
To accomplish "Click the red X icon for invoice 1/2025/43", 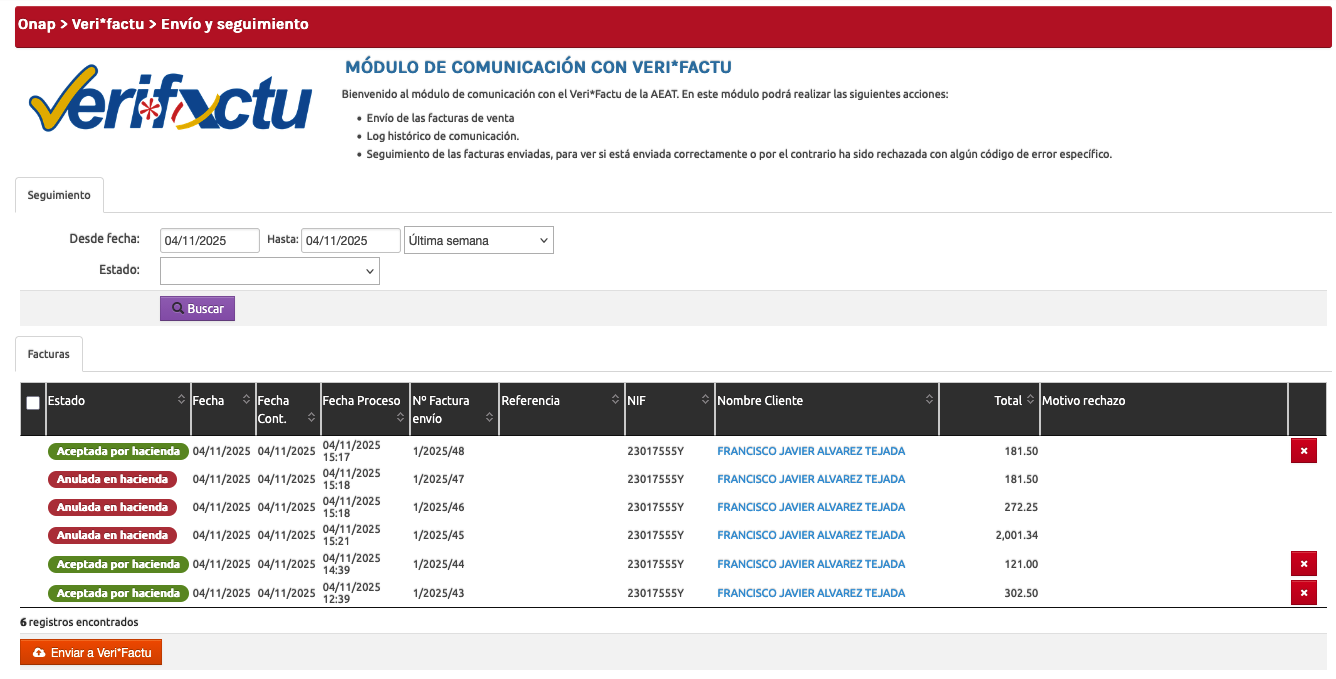I will 1303,593.
